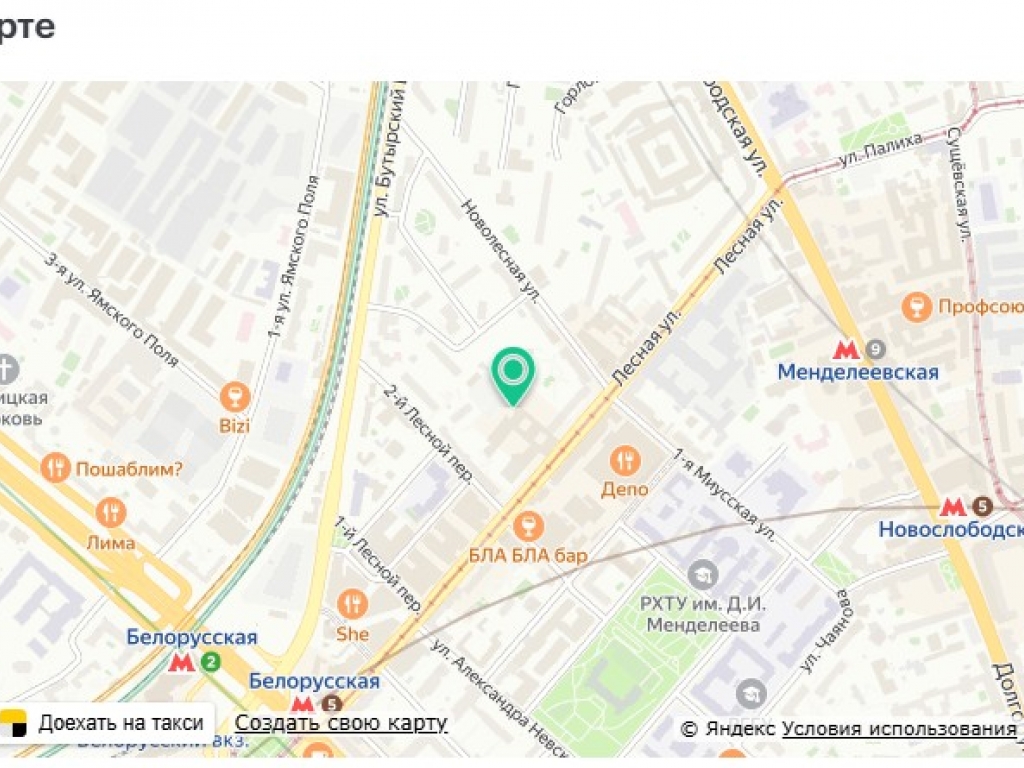Viewport: 1024px width, 768px height.
Task: Select the Лима restaurant icon
Action: (x=111, y=513)
